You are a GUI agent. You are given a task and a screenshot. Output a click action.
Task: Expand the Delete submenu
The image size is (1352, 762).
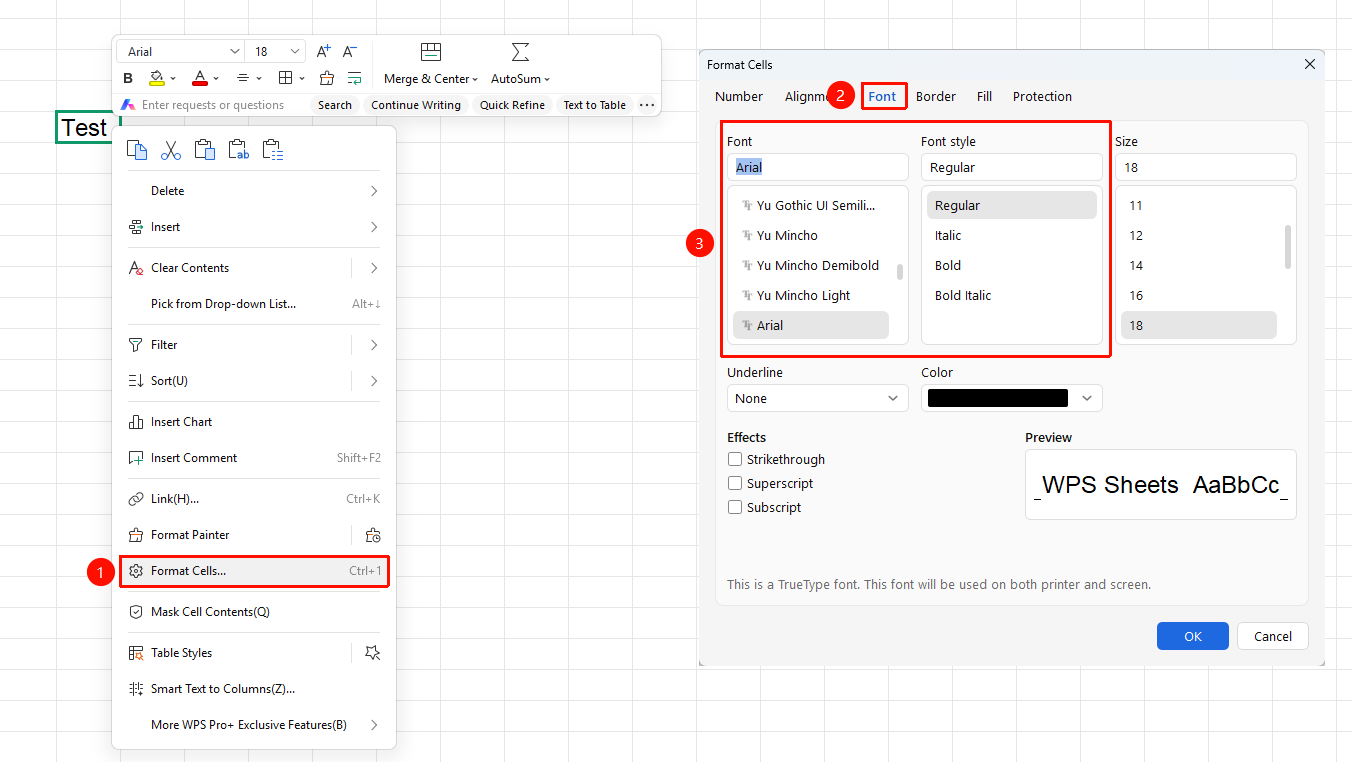(x=254, y=191)
